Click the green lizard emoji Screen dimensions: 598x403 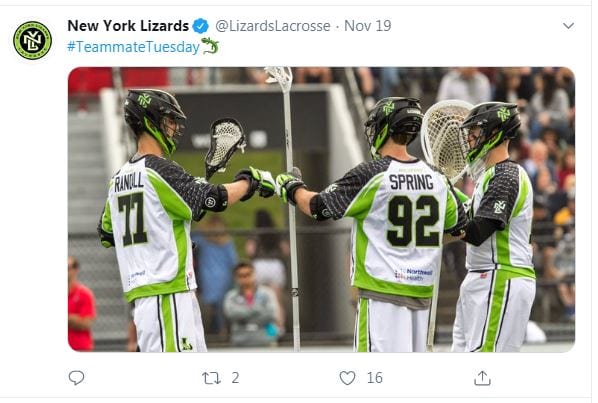210,46
